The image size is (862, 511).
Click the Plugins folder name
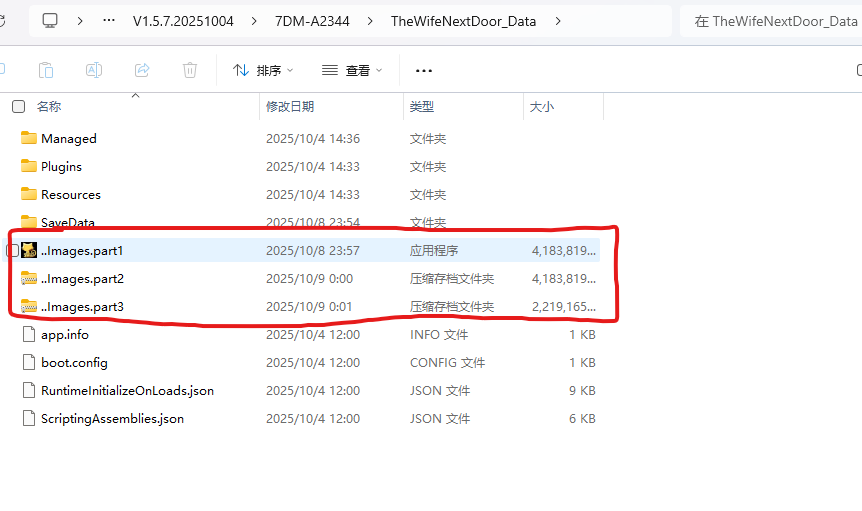(x=62, y=166)
